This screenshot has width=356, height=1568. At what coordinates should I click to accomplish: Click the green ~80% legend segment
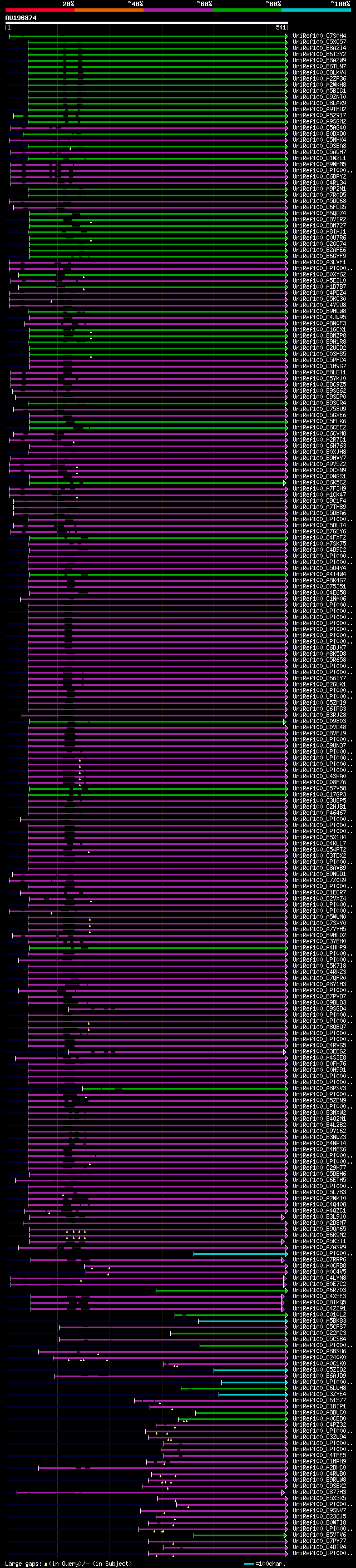coord(247,10)
